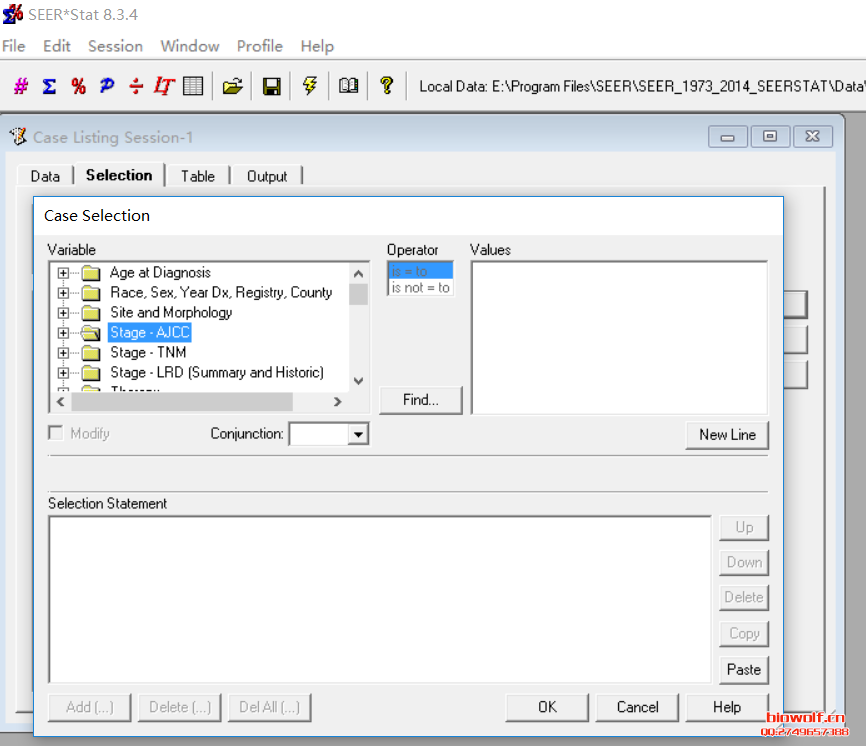Click the Age at Diagnosis folder icon
Viewport: 866px width, 746px height.
pos(91,273)
